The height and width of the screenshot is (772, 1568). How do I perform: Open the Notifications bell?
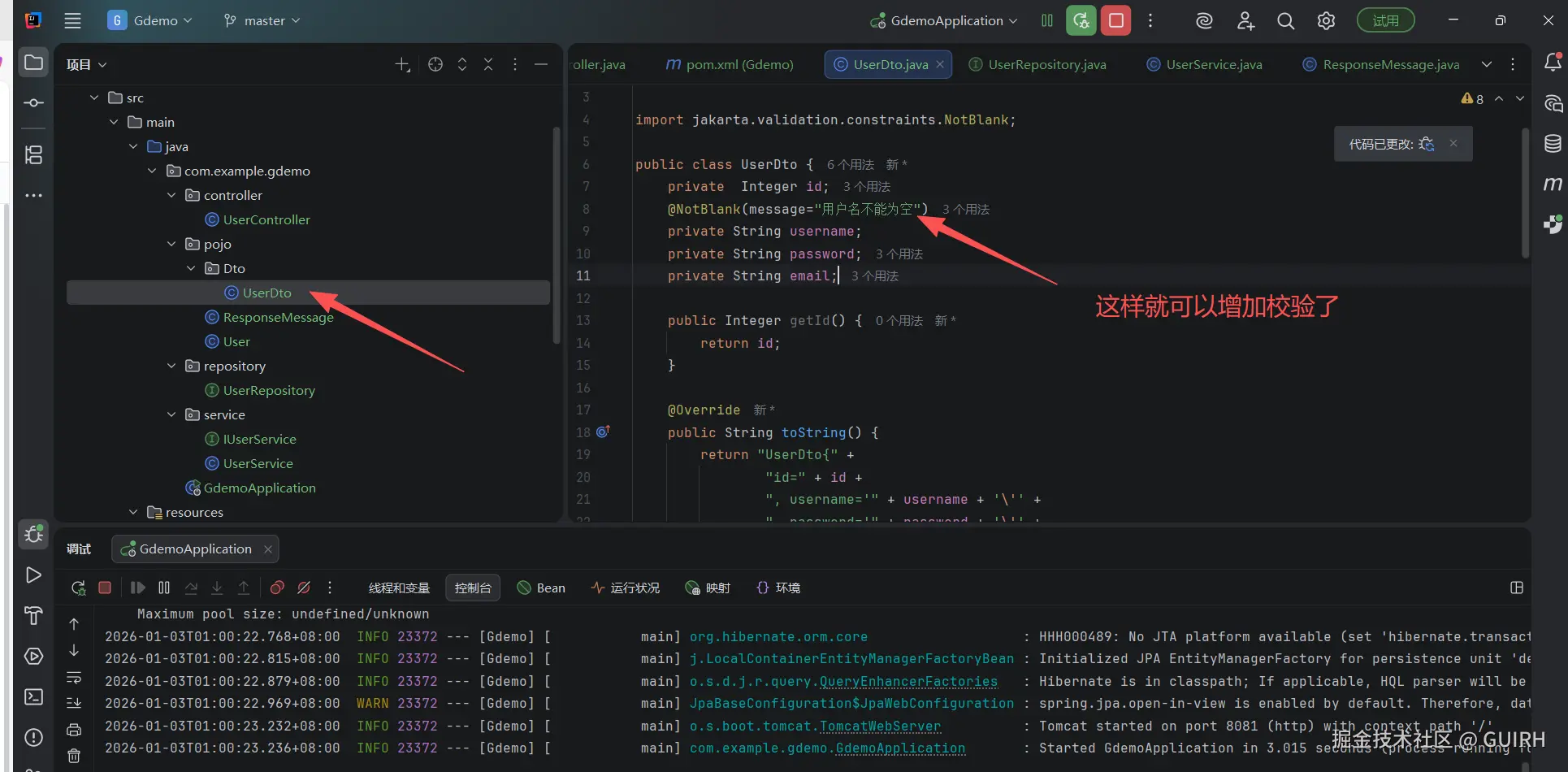(1553, 63)
